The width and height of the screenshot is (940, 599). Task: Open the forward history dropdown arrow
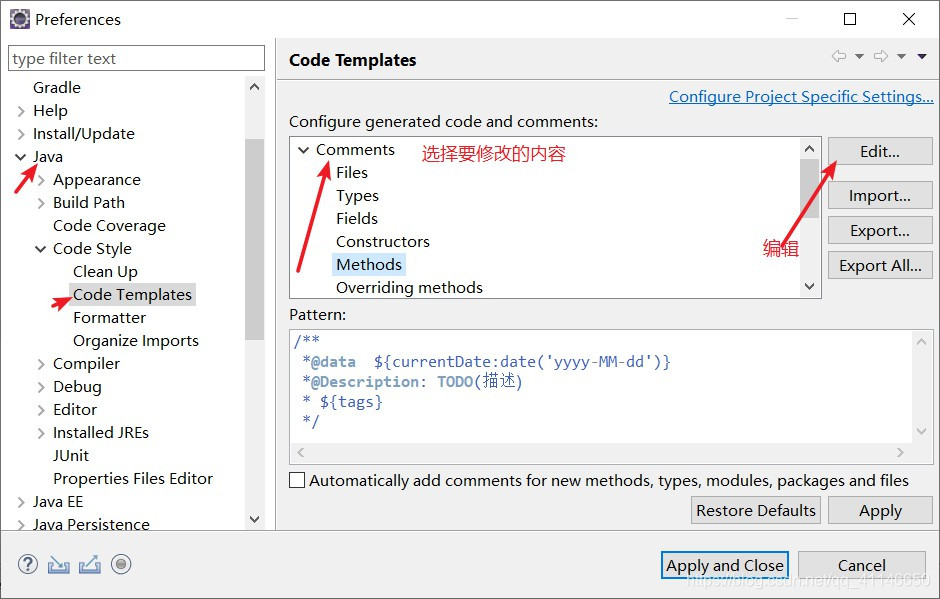[x=901, y=56]
